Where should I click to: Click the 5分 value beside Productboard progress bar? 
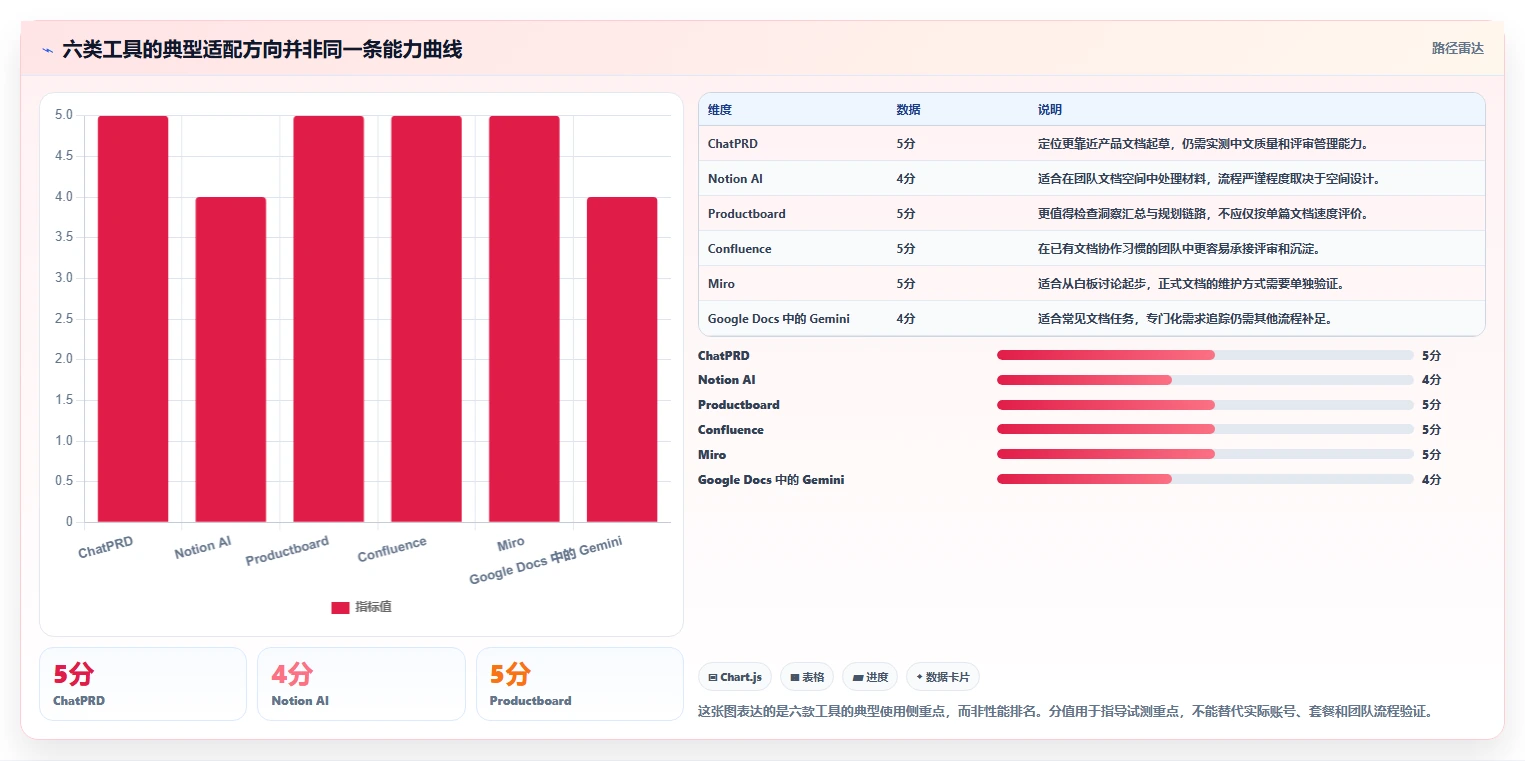coord(1431,405)
